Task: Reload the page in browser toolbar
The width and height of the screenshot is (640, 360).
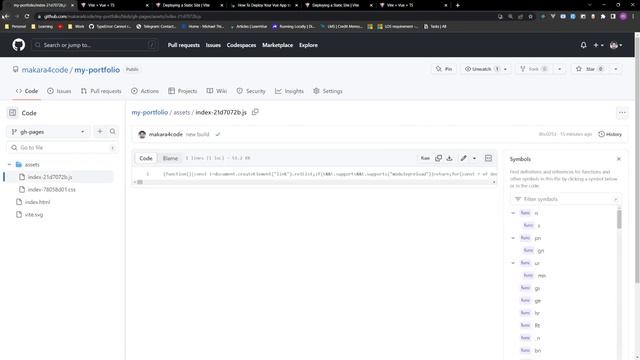Action: pos(27,16)
